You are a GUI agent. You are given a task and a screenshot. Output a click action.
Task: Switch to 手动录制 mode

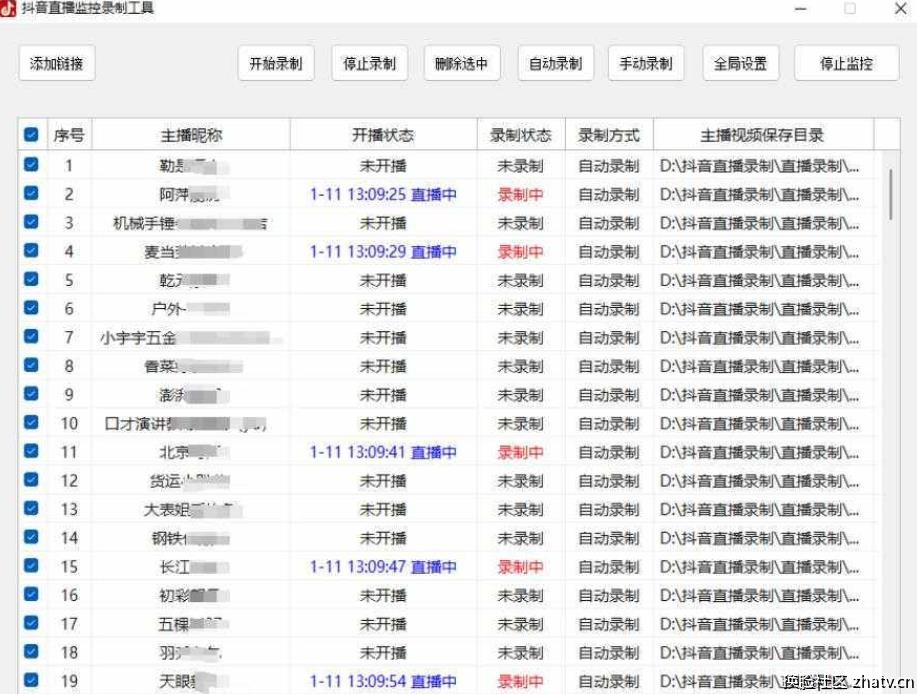pos(646,63)
